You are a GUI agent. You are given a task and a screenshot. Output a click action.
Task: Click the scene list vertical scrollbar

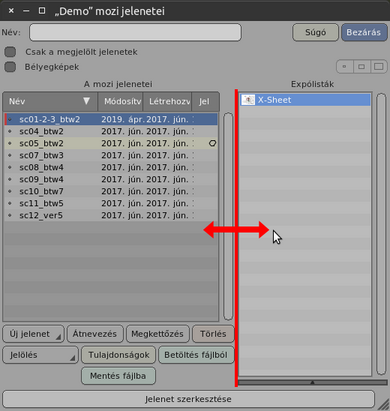[x=228, y=217]
